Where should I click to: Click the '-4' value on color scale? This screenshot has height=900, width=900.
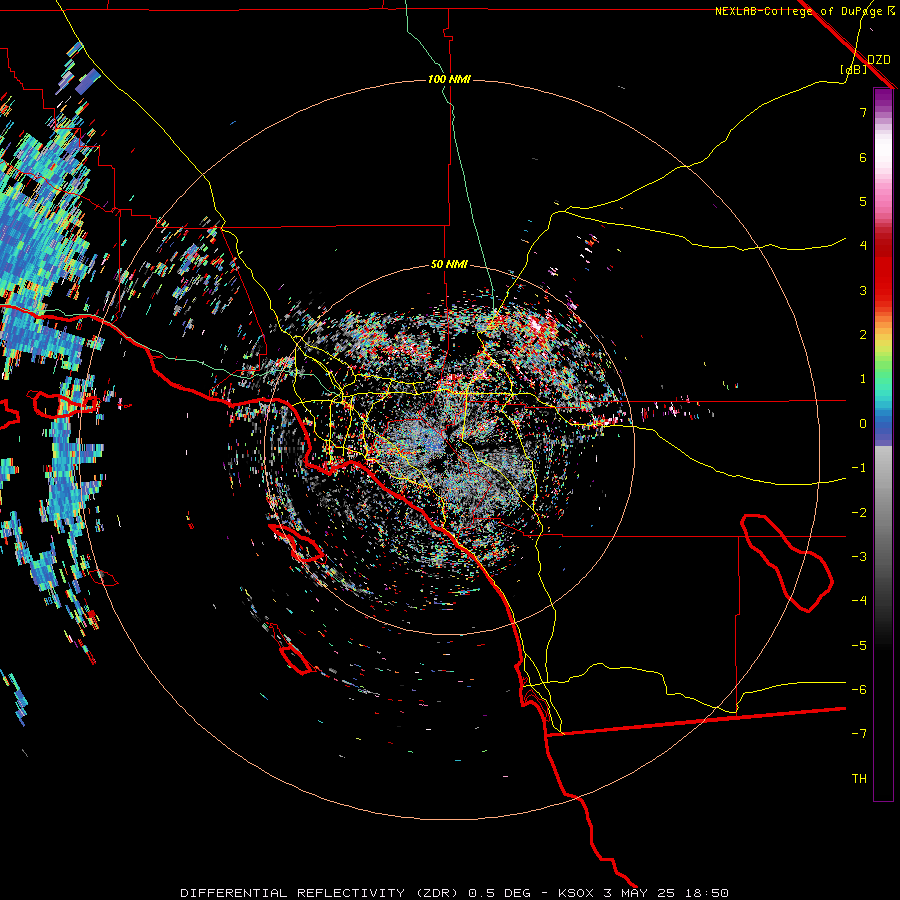click(x=859, y=600)
